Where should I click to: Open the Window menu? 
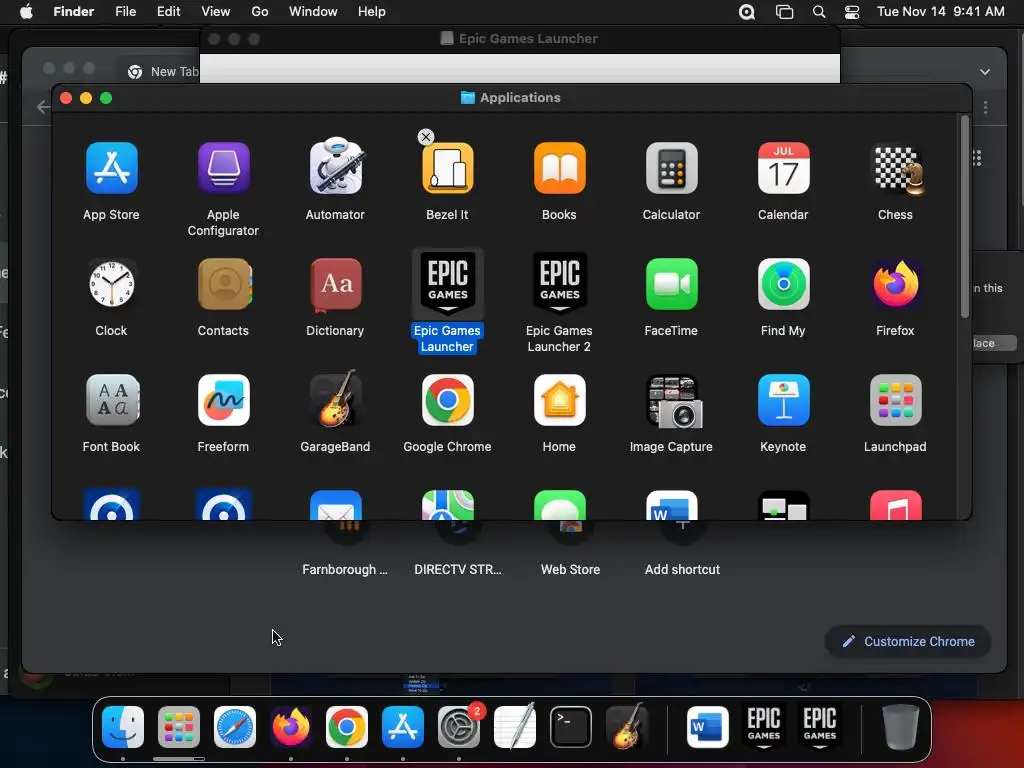coord(313,12)
